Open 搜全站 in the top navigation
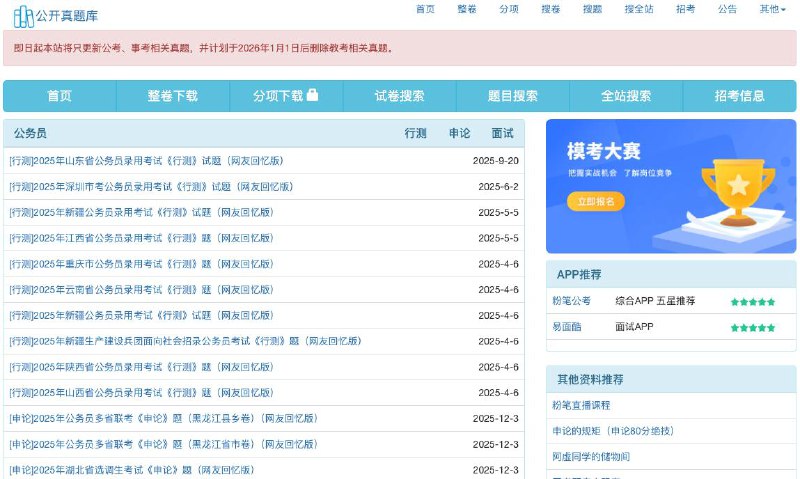The image size is (800, 479). (x=639, y=9)
